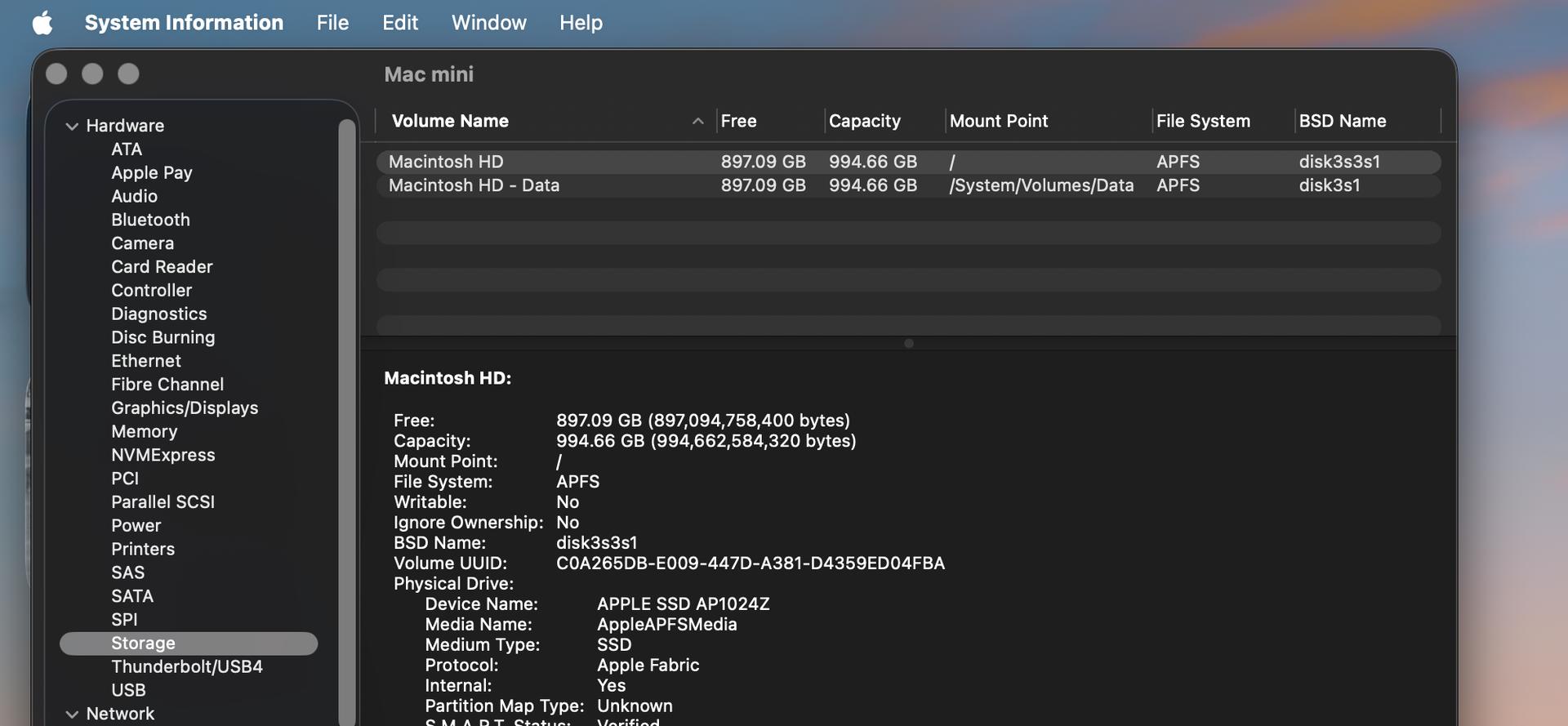1568x726 pixels.
Task: Toggle the Volume Name sort arrow
Action: pos(697,121)
